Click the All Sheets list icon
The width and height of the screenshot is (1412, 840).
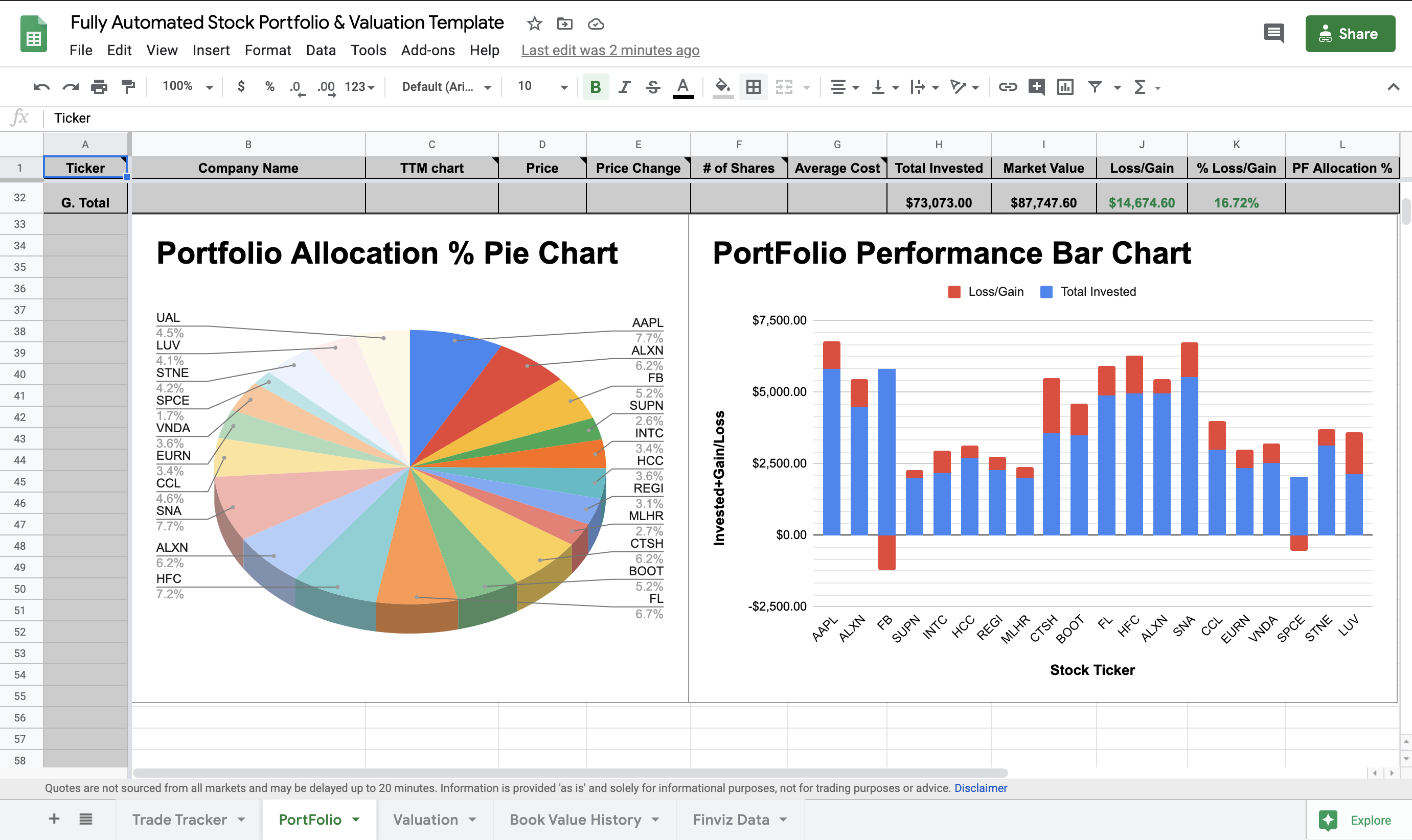[86, 819]
